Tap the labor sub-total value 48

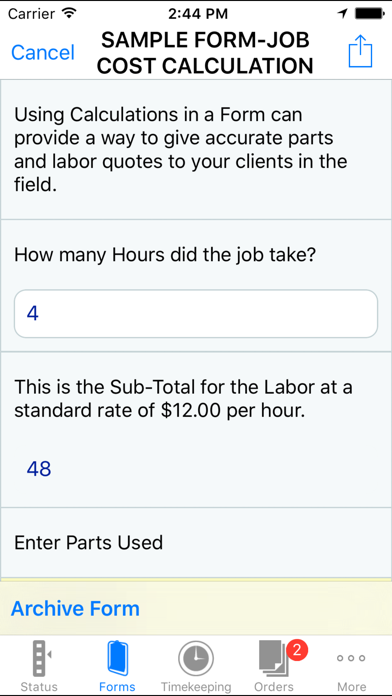tap(39, 469)
